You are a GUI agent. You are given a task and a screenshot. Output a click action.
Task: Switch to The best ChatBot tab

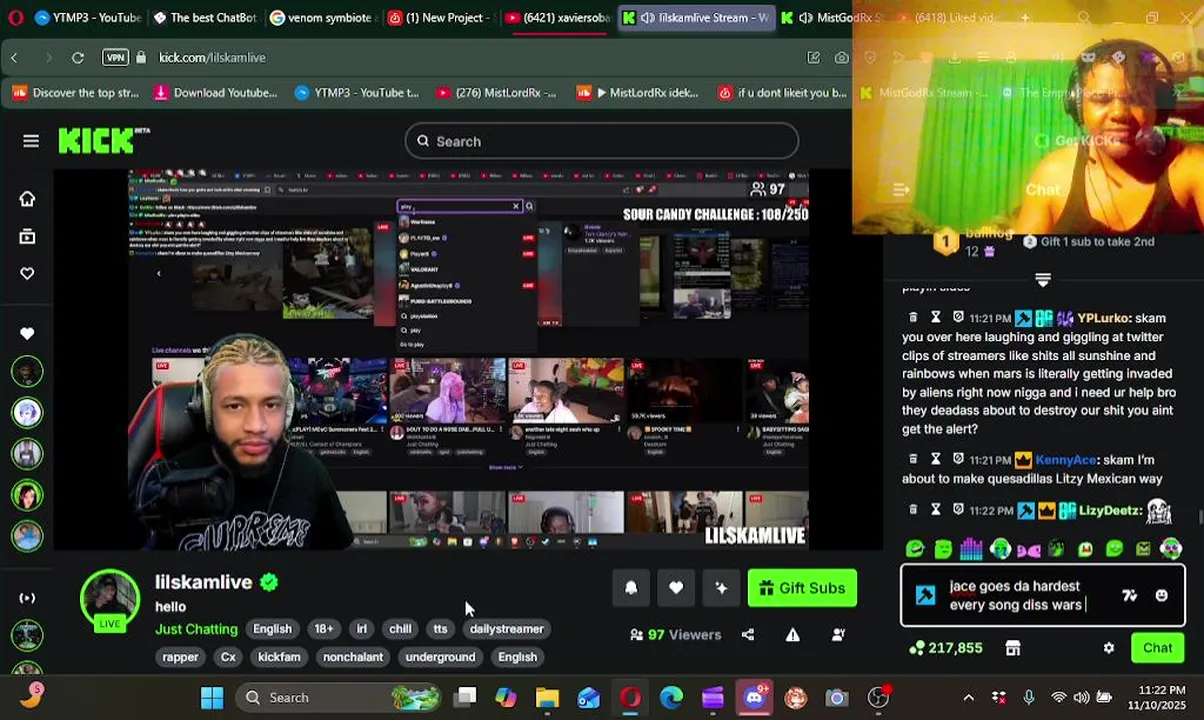[204, 18]
